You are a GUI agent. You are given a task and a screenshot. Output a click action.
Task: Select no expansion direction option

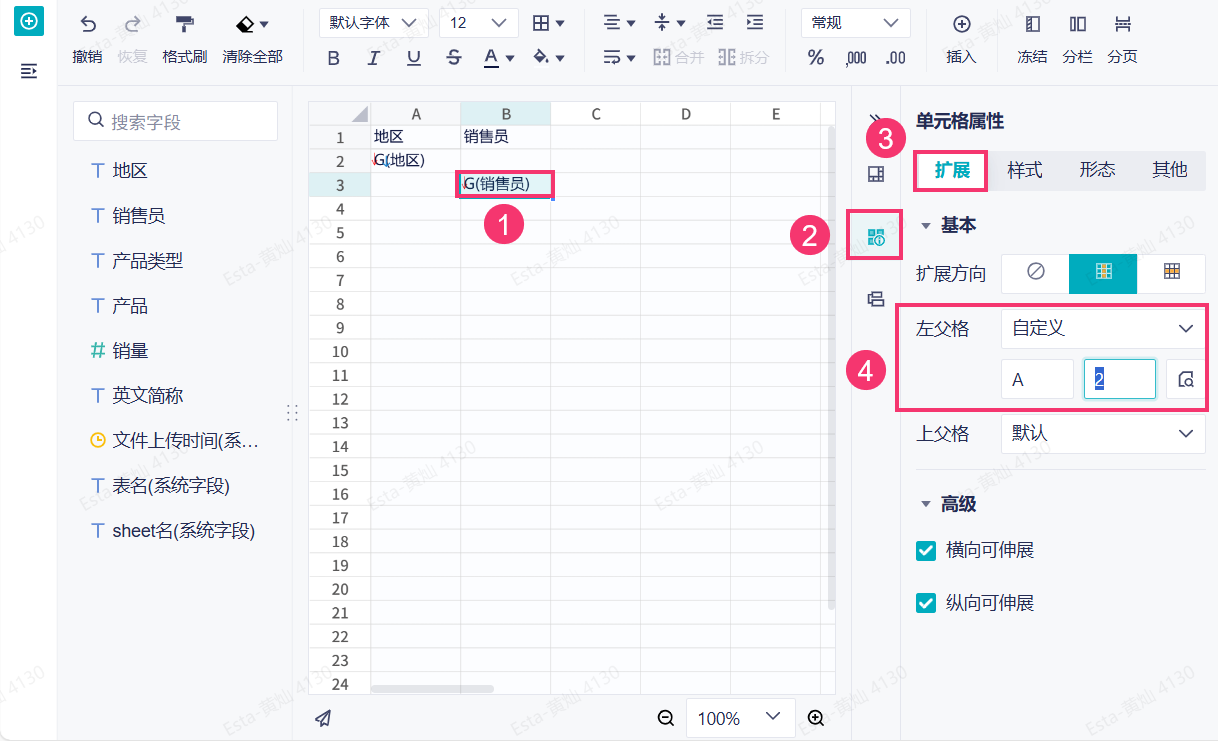1036,273
